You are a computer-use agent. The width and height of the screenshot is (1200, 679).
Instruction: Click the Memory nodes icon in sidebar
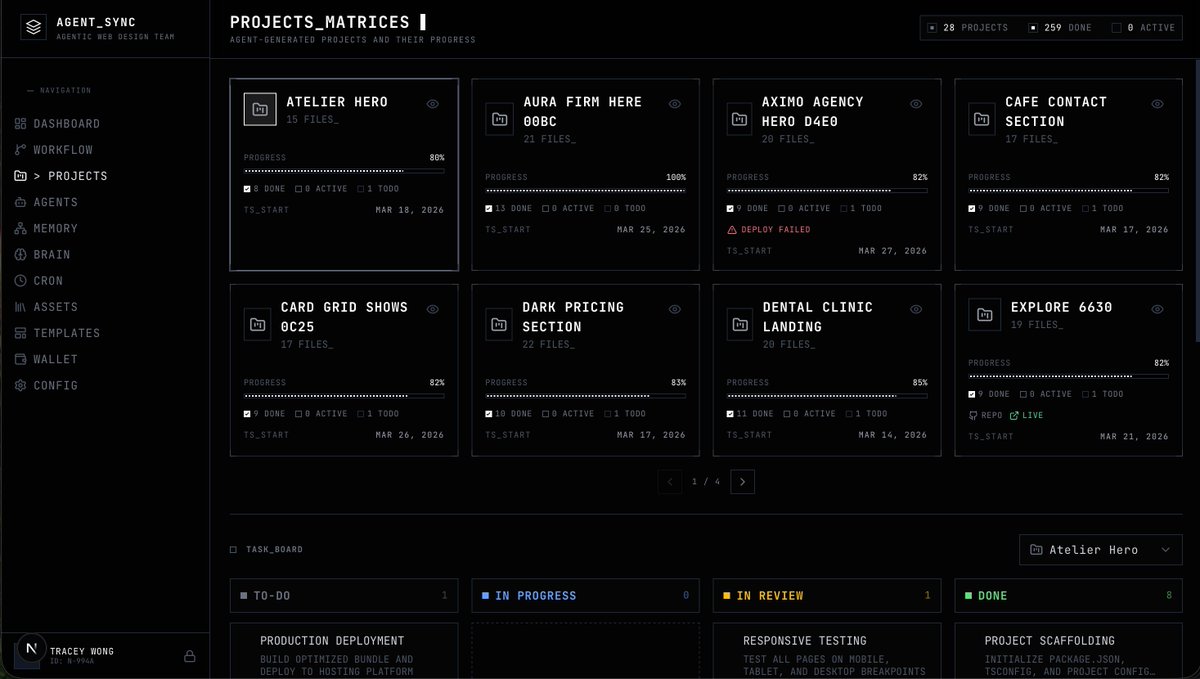tap(21, 228)
